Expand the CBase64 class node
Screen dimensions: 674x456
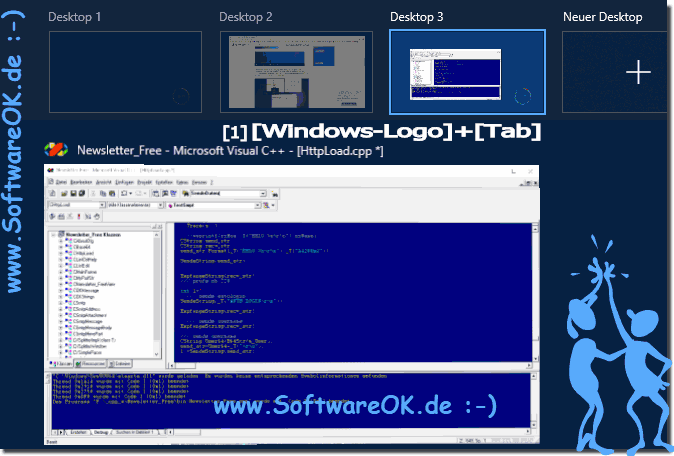61,247
